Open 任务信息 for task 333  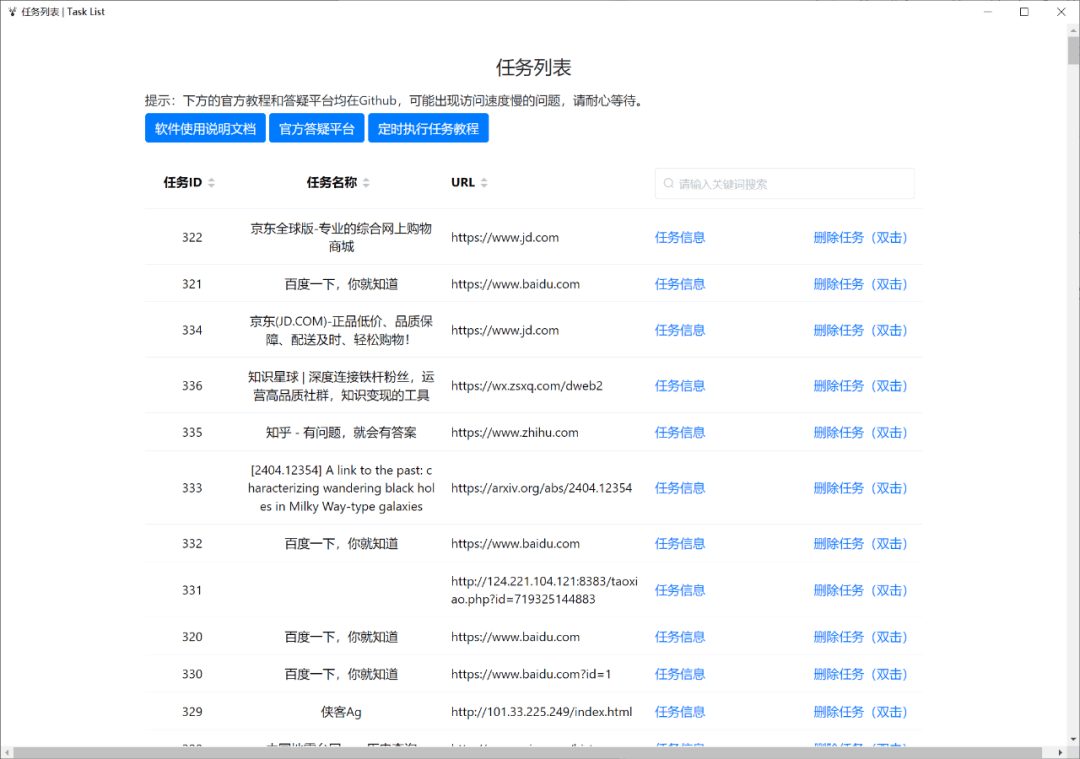(x=679, y=488)
